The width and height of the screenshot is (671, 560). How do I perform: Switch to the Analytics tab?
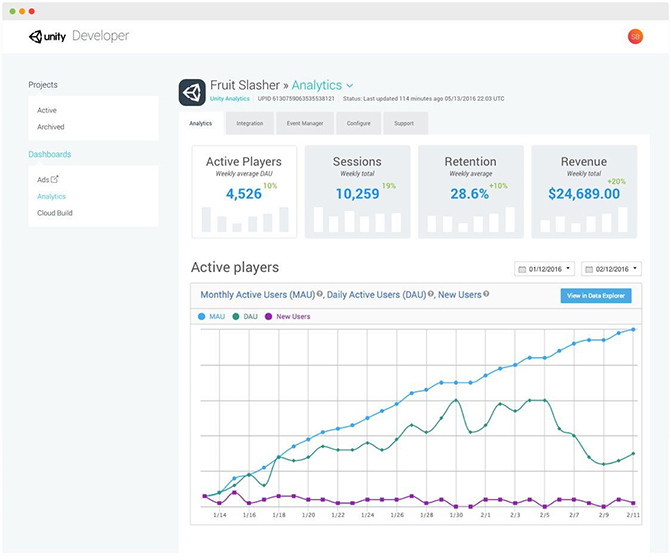pos(201,123)
